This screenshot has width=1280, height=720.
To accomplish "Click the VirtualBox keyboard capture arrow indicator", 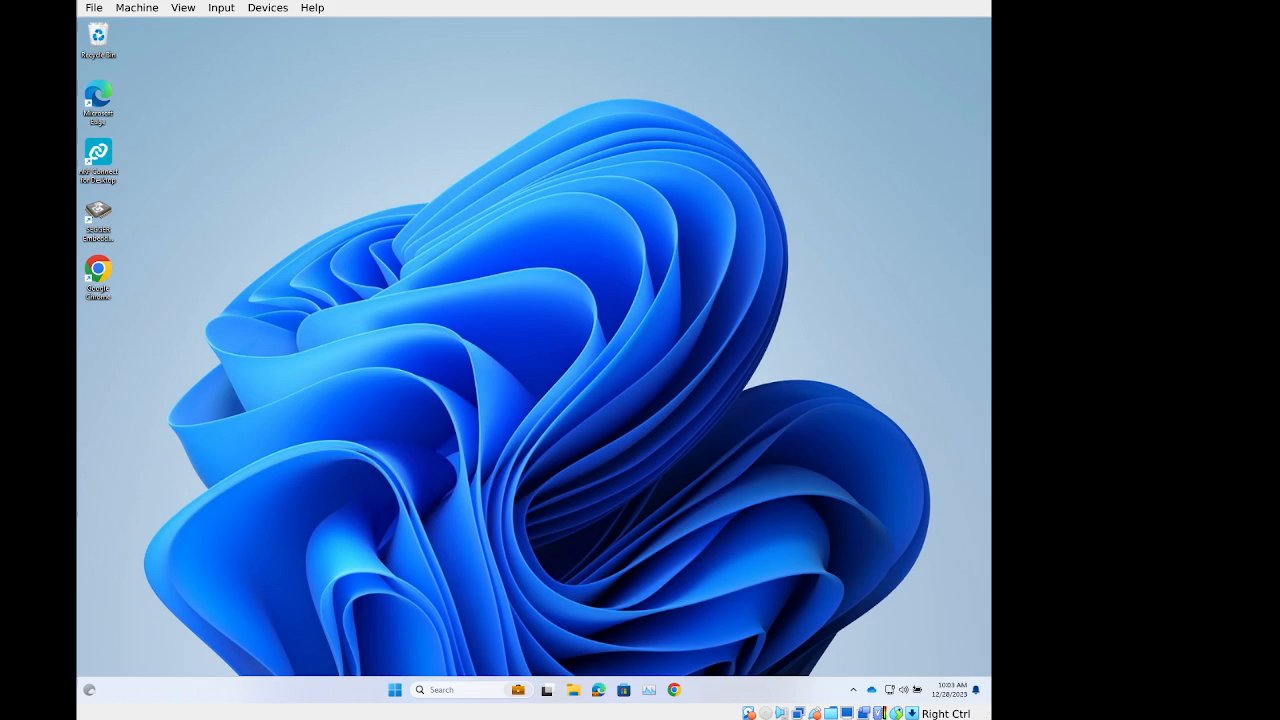I will coord(912,713).
